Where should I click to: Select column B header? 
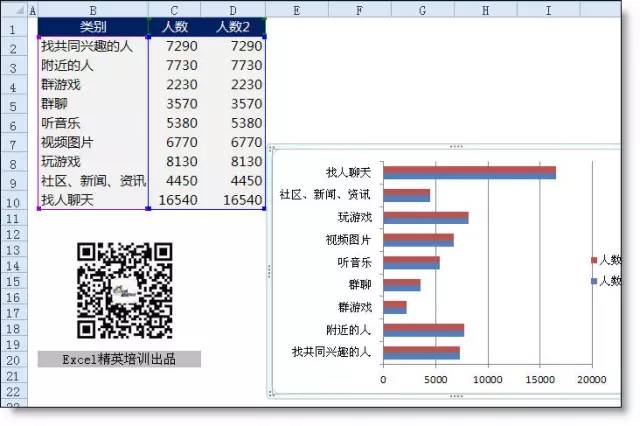(x=93, y=10)
